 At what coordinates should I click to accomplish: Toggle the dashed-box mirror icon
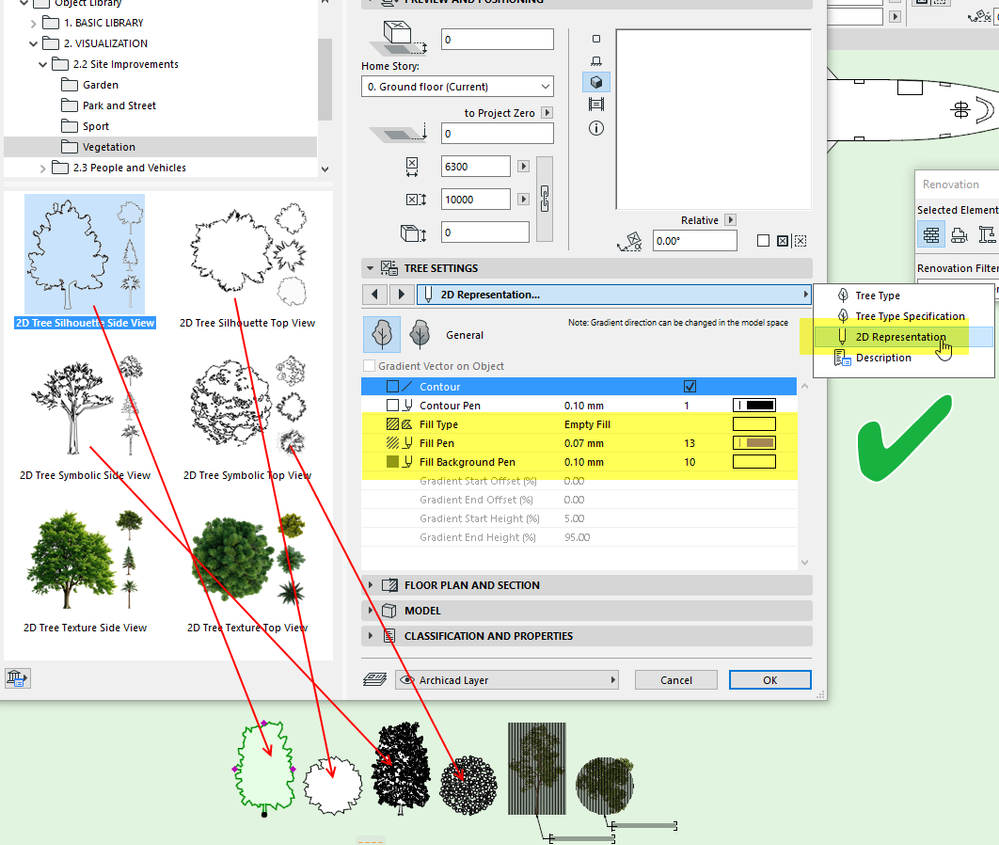pos(801,241)
